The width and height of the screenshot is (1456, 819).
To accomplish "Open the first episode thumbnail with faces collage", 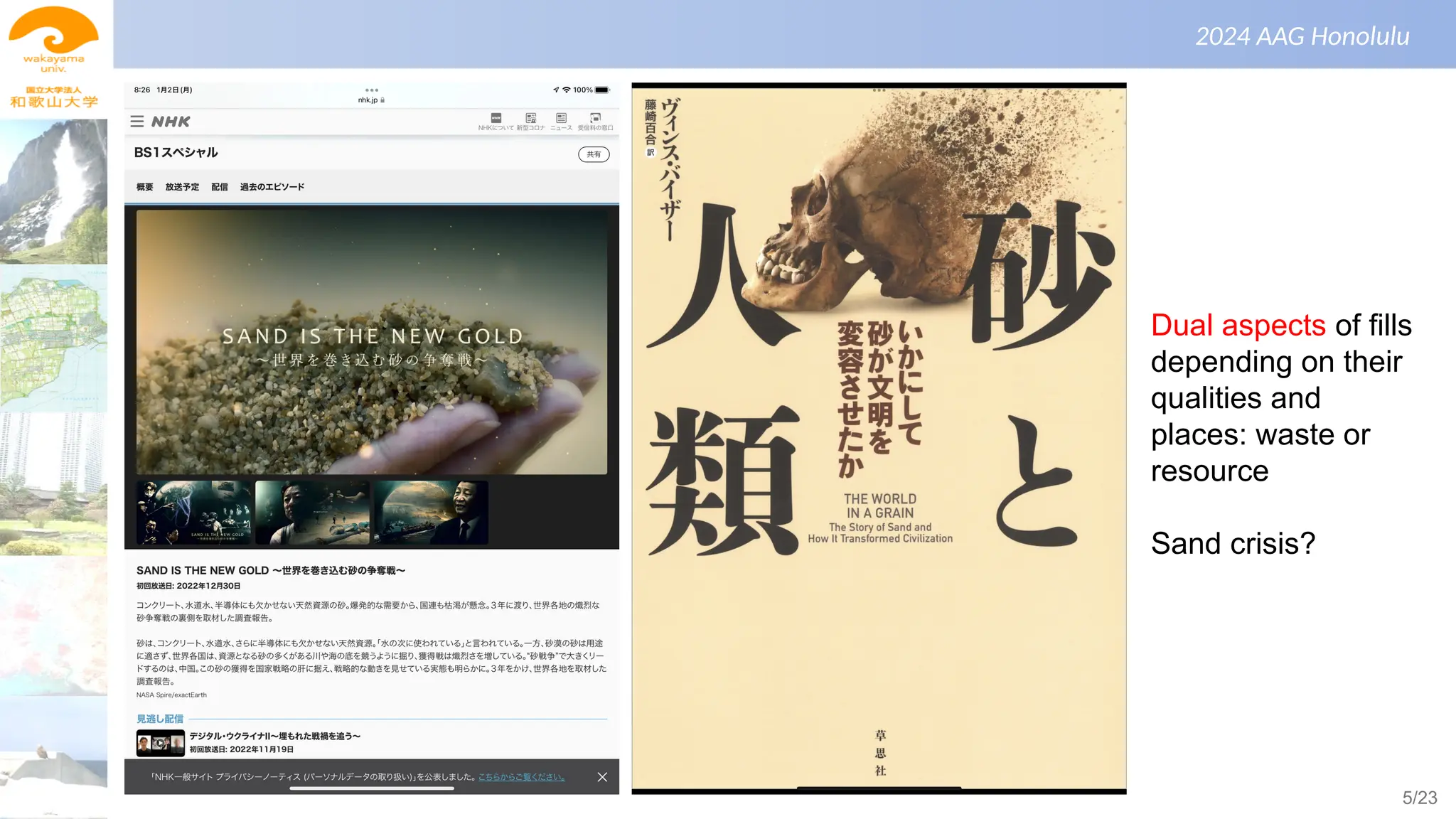I will 194,513.
